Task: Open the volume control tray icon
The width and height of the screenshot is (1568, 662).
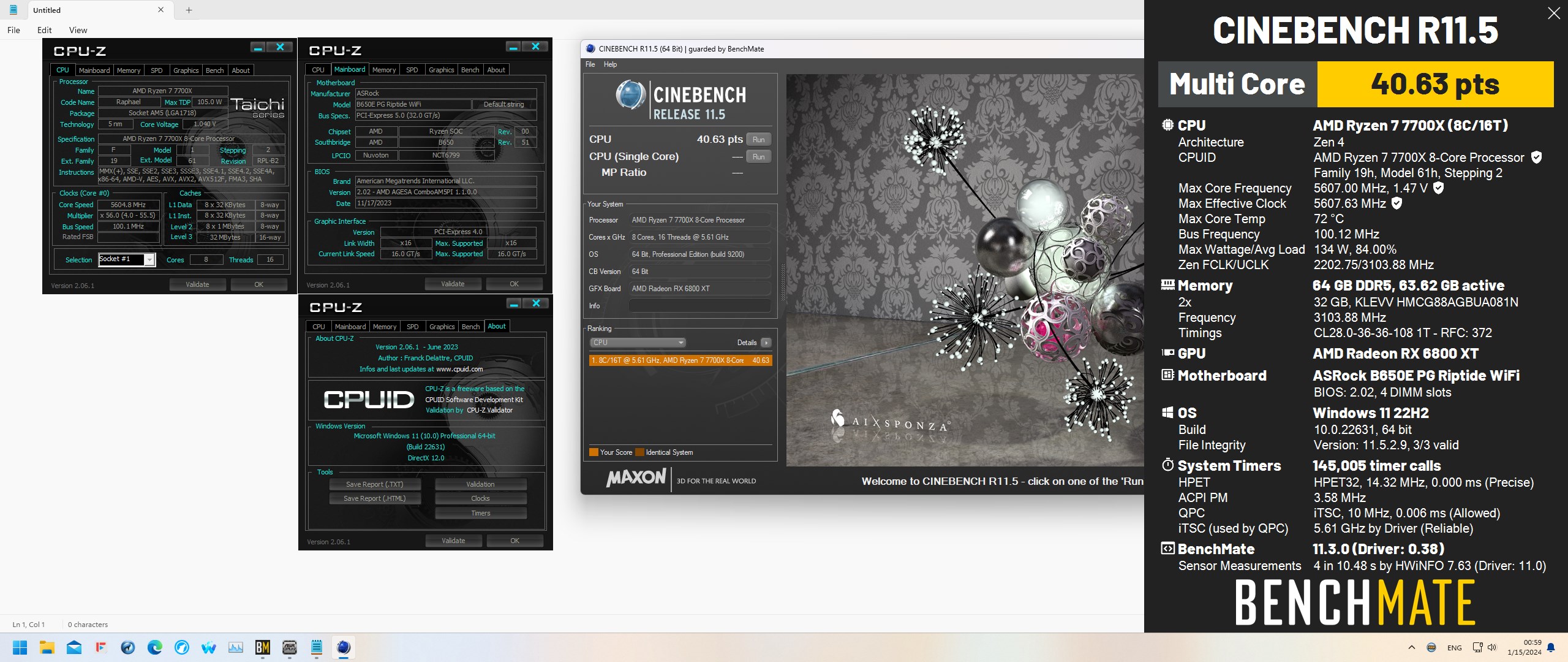Action: (x=1491, y=647)
